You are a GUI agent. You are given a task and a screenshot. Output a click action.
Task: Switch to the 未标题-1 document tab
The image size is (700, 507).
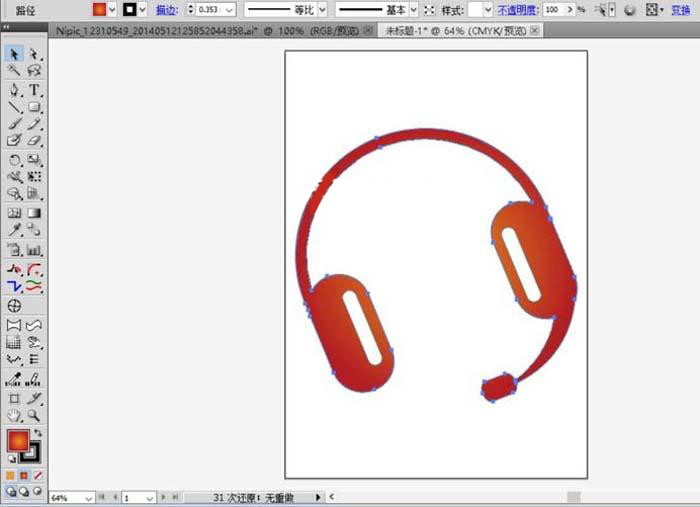click(x=455, y=30)
